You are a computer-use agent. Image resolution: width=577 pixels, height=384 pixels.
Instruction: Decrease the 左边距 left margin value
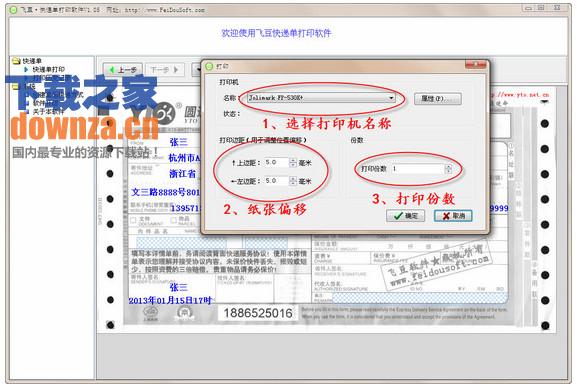click(x=293, y=183)
